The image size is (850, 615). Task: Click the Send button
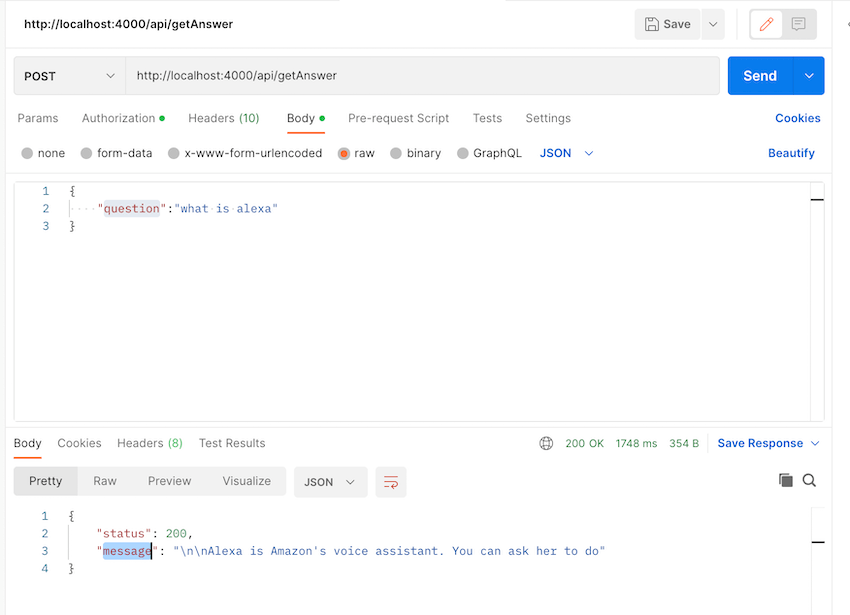click(760, 75)
